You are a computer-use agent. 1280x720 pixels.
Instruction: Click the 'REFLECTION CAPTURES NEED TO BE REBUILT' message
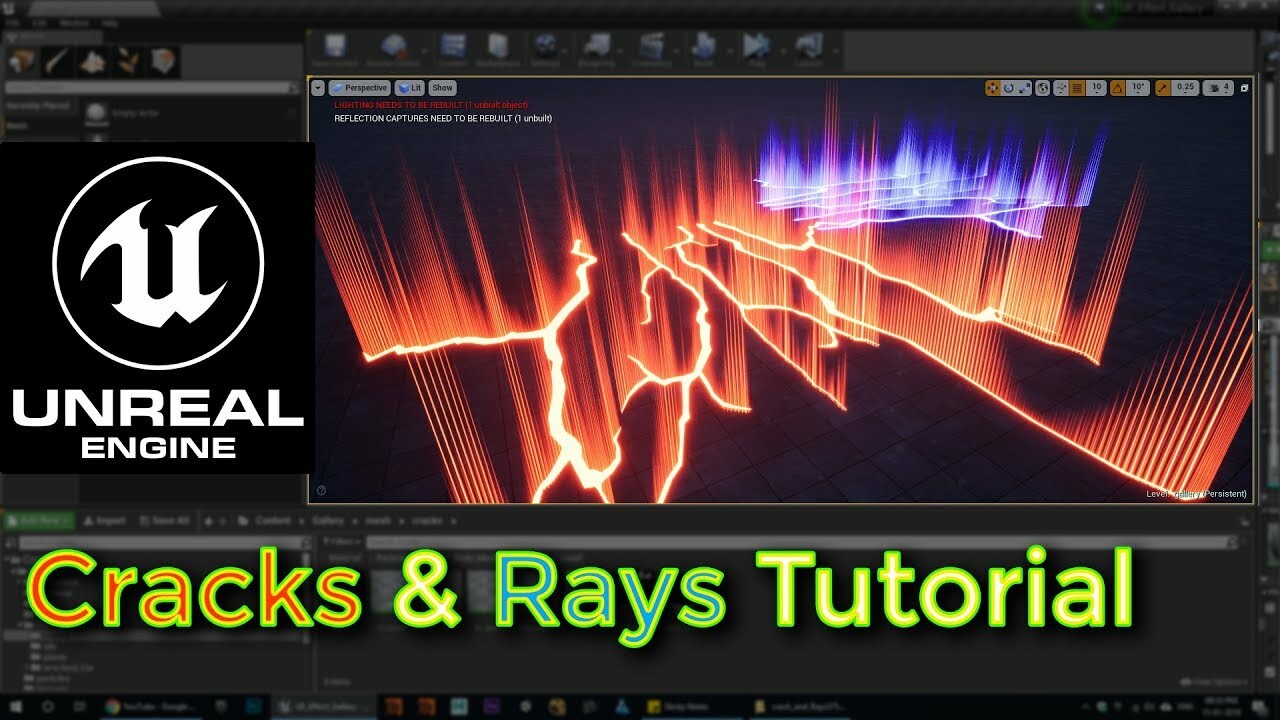pos(443,118)
